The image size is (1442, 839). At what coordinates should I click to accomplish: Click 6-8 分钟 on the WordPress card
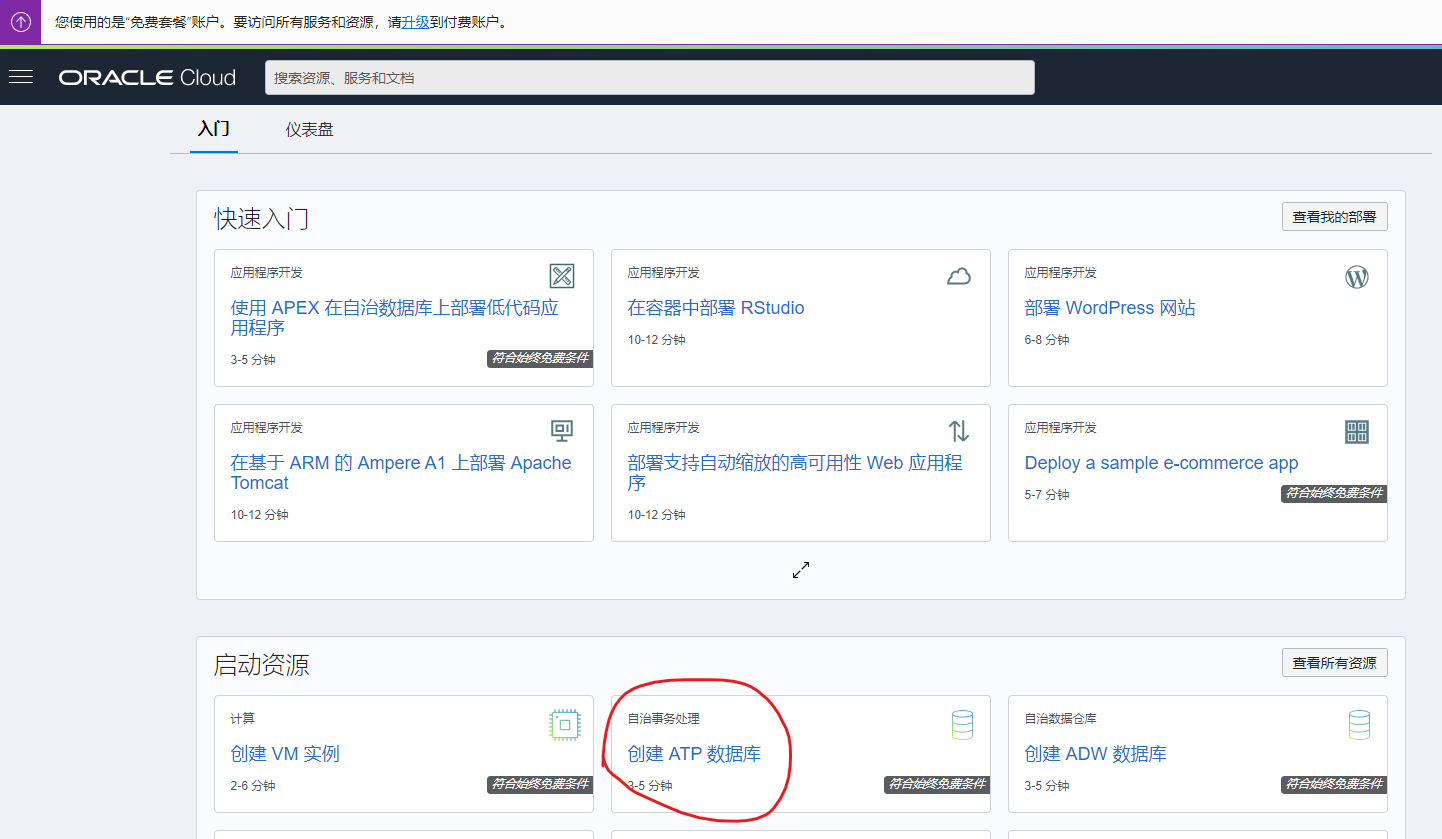1047,340
